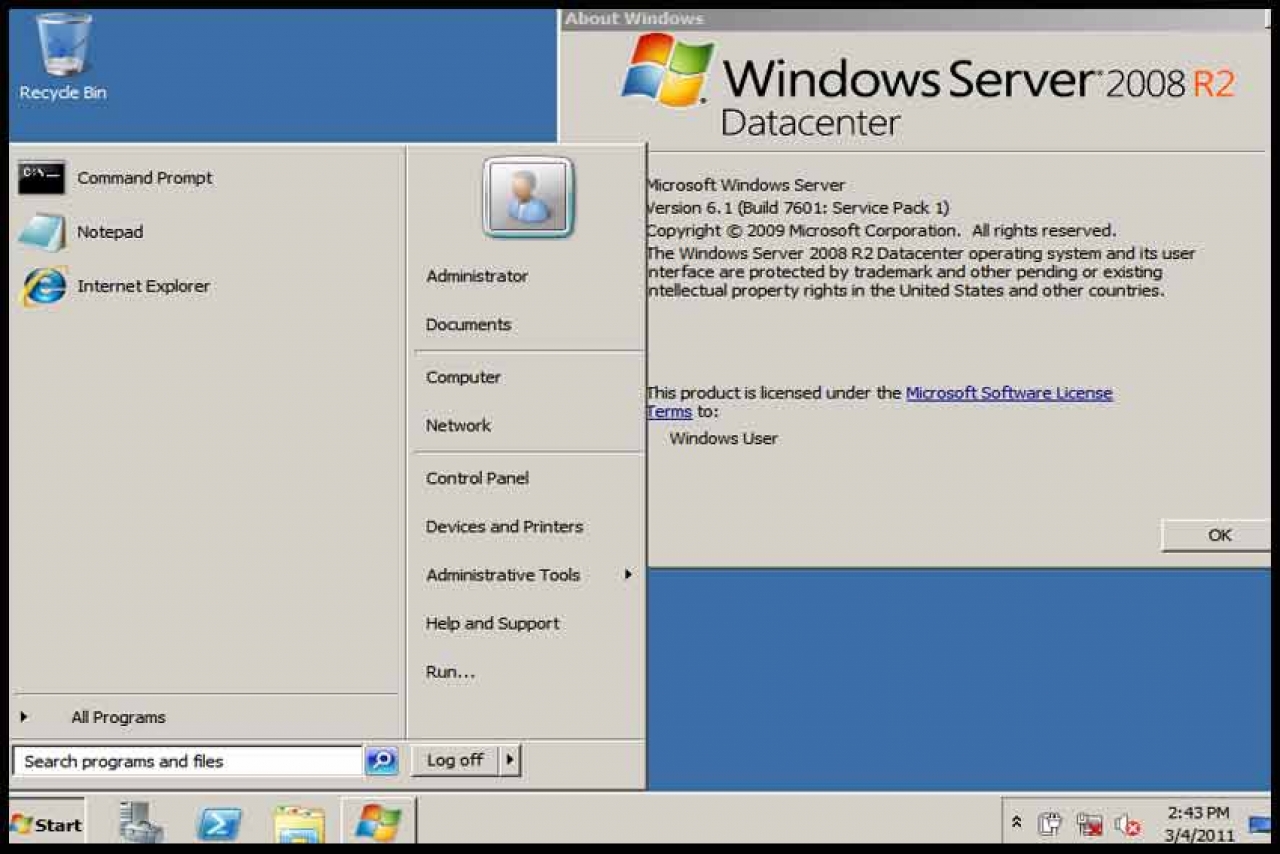Open the Recycle Bin desktop icon

(63, 57)
